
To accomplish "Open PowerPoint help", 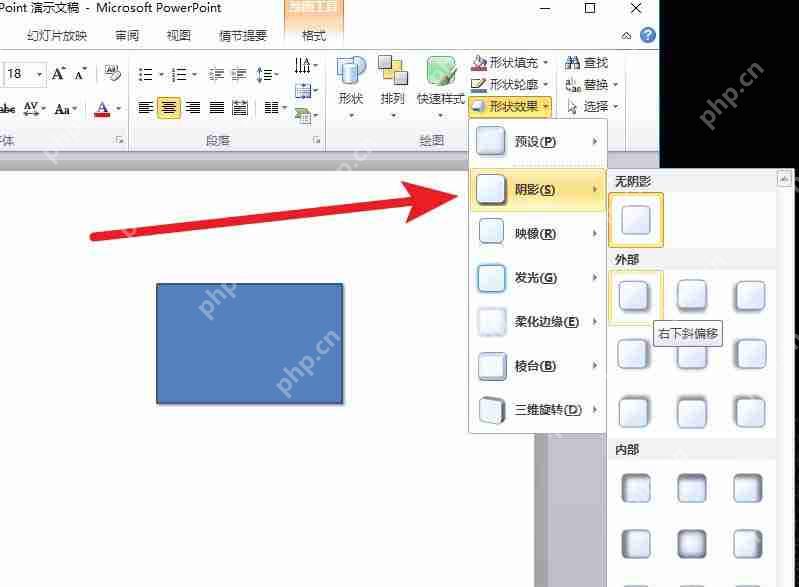I will [x=648, y=35].
